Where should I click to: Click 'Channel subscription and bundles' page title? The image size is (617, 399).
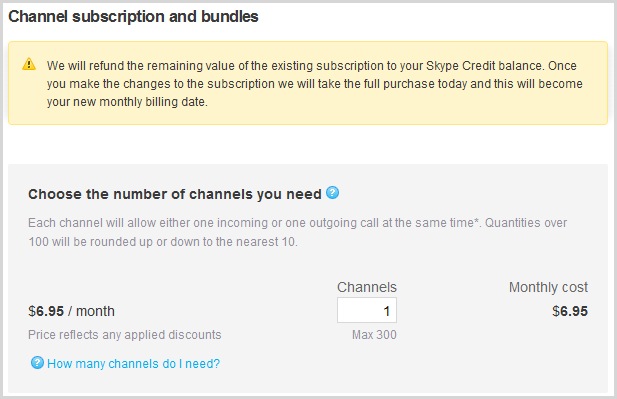[133, 17]
